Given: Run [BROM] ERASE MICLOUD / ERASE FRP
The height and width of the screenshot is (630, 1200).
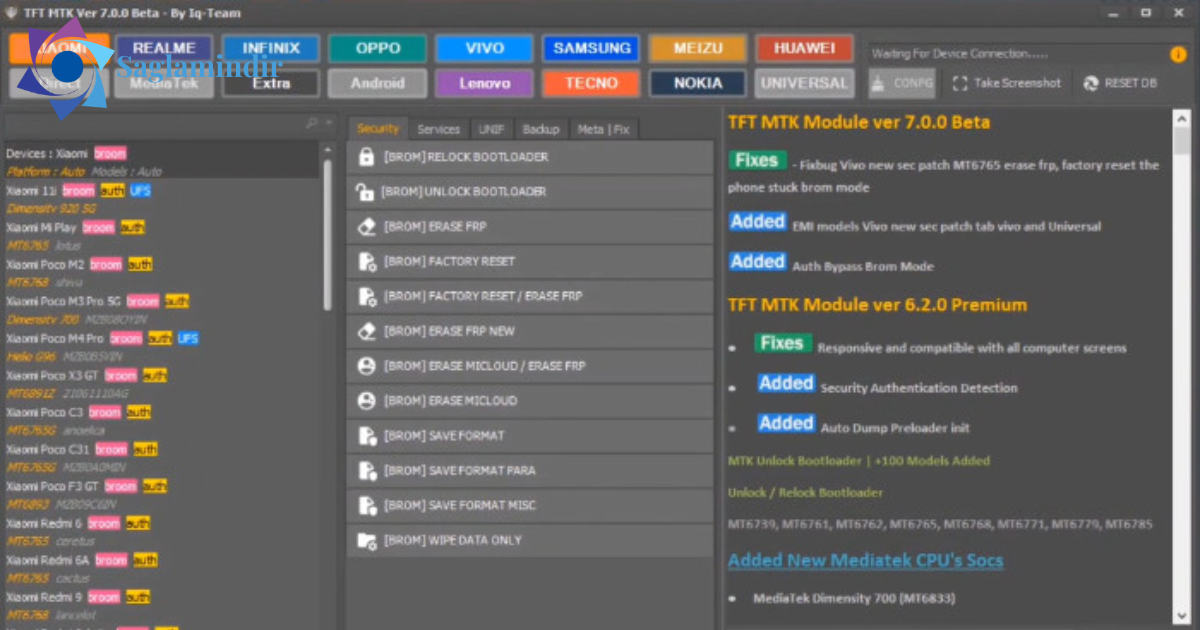Looking at the screenshot, I should [x=530, y=366].
